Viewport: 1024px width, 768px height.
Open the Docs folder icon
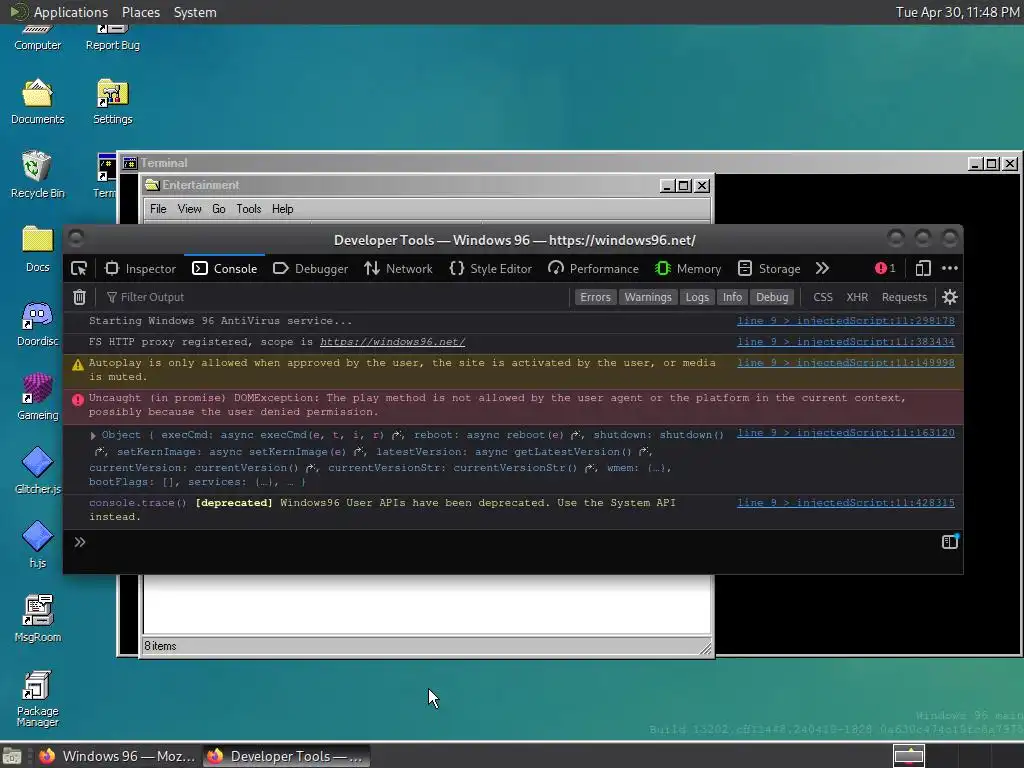click(37, 249)
